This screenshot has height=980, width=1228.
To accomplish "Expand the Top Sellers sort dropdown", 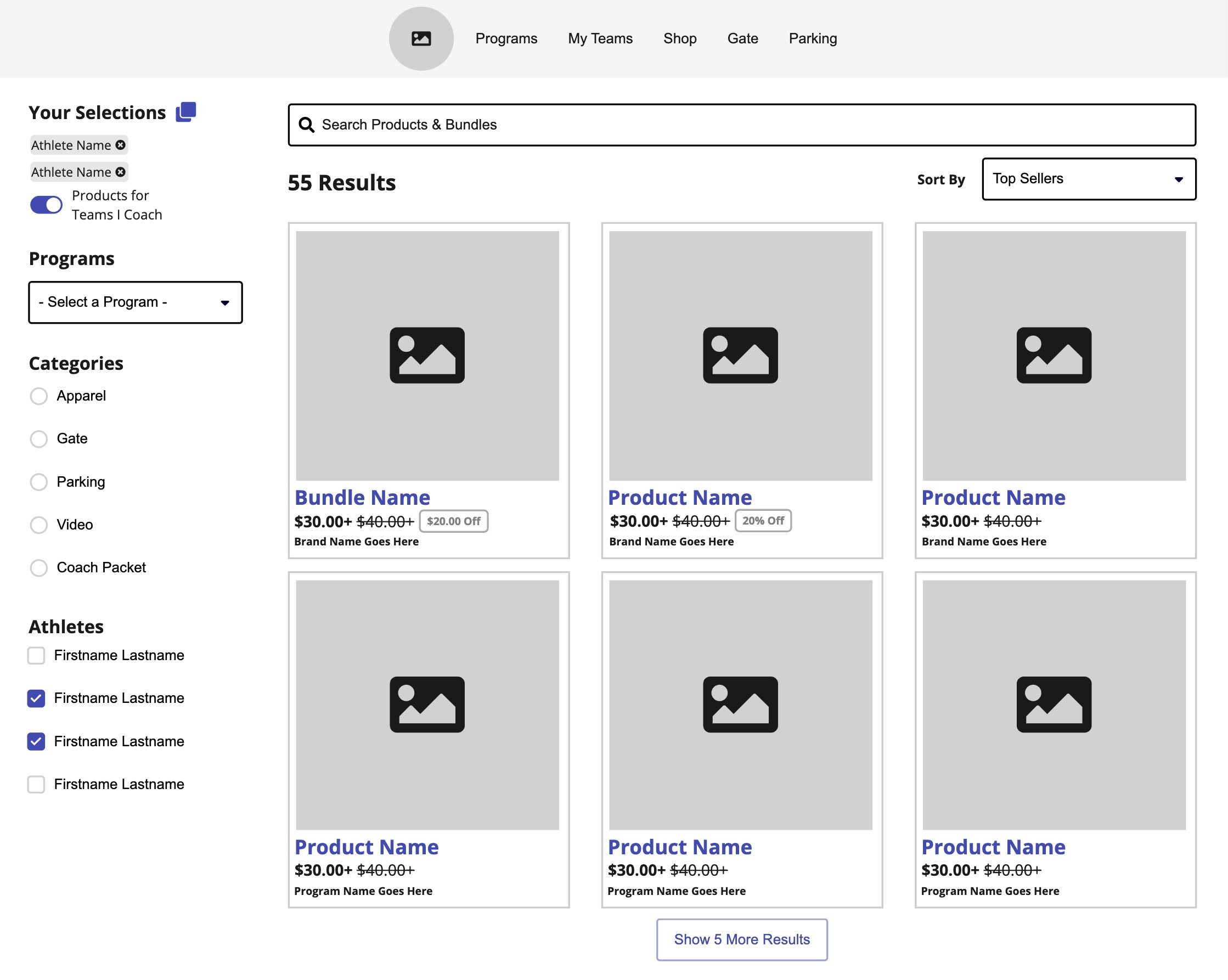I will [1089, 179].
